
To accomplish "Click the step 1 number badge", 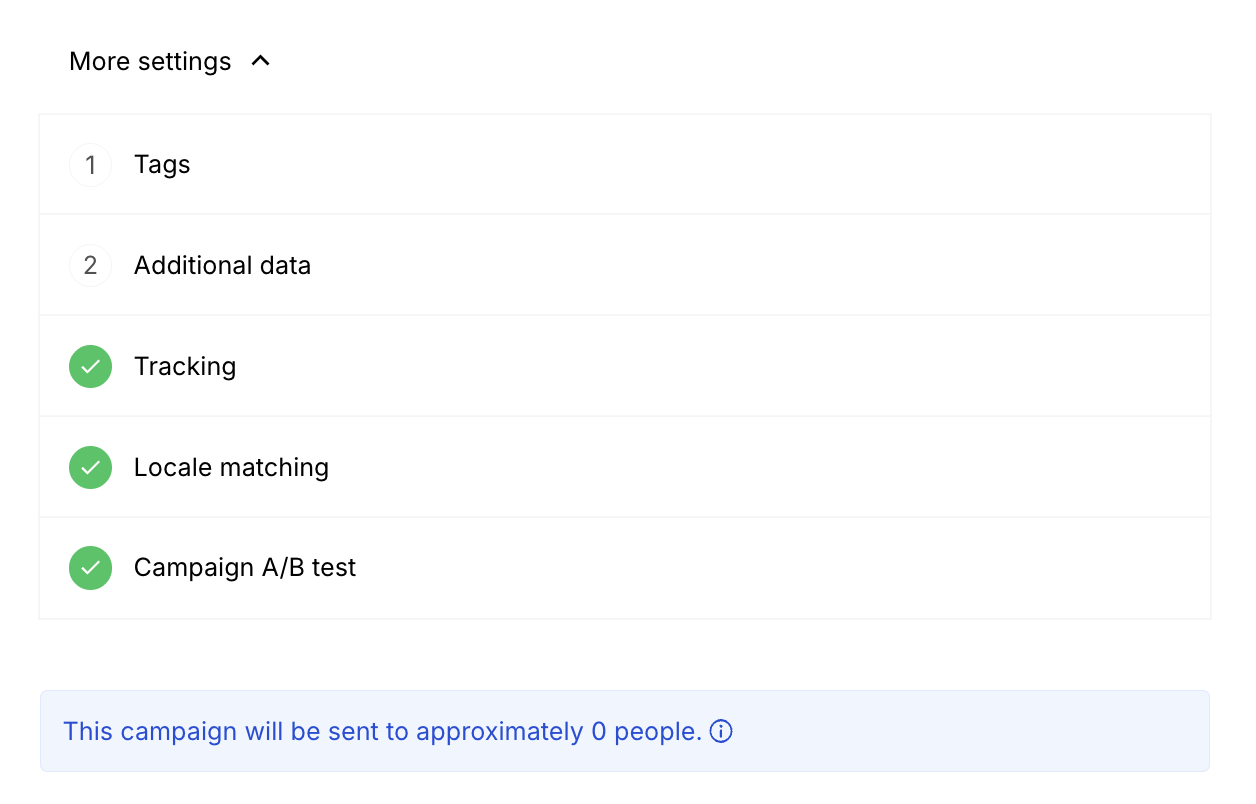I will pos(90,165).
